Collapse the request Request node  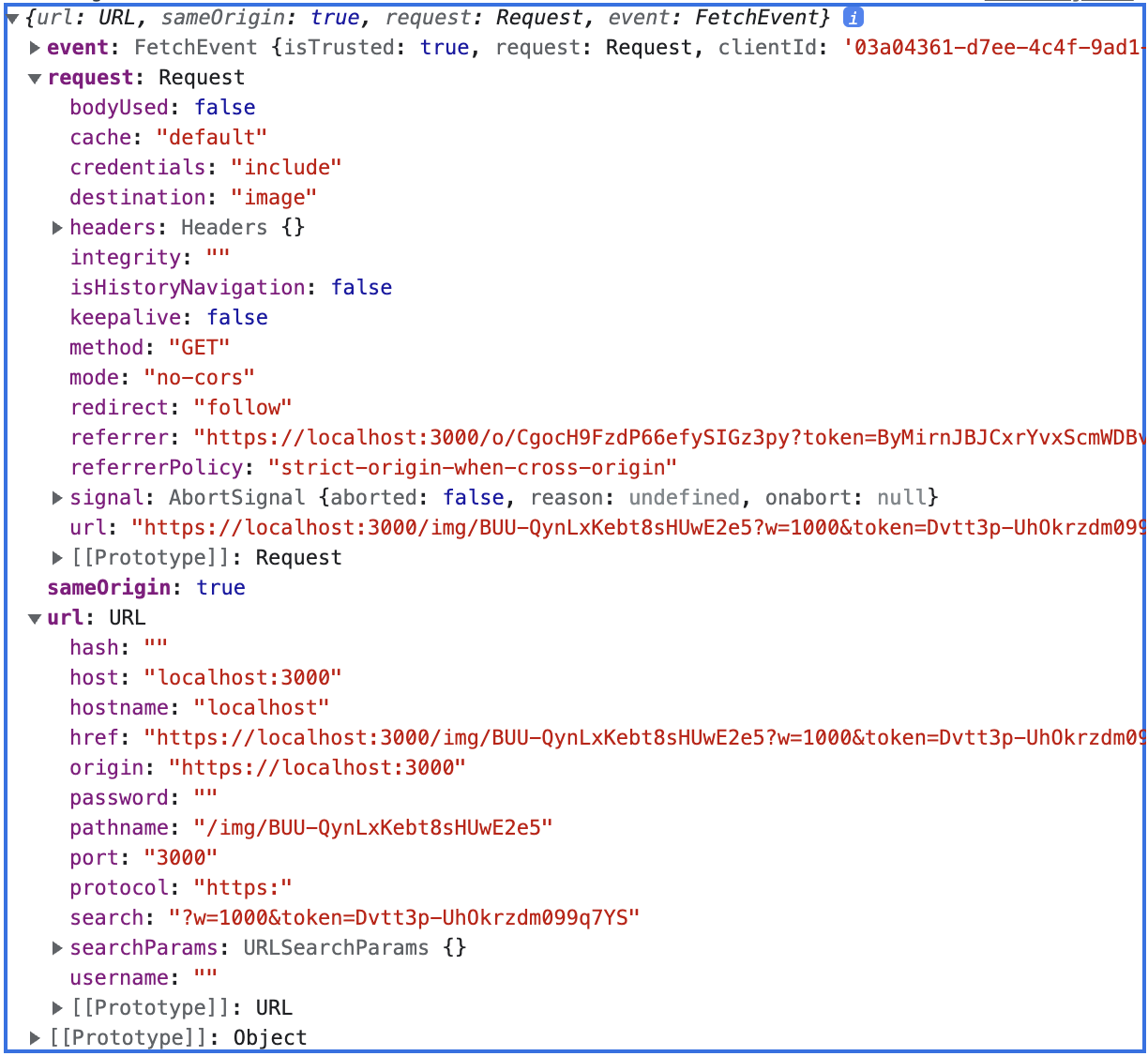point(35,78)
